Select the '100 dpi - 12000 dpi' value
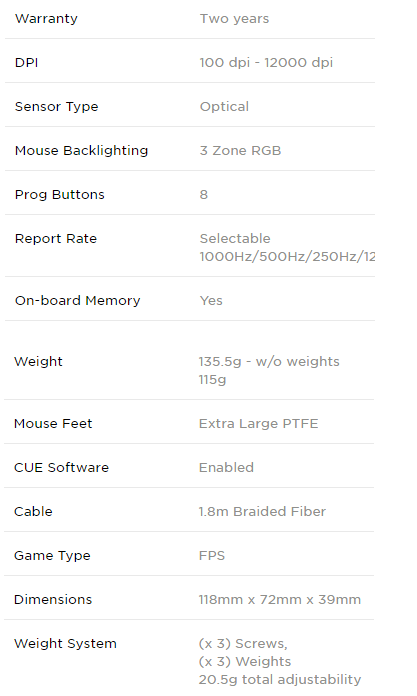This screenshot has width=417, height=696. point(266,63)
